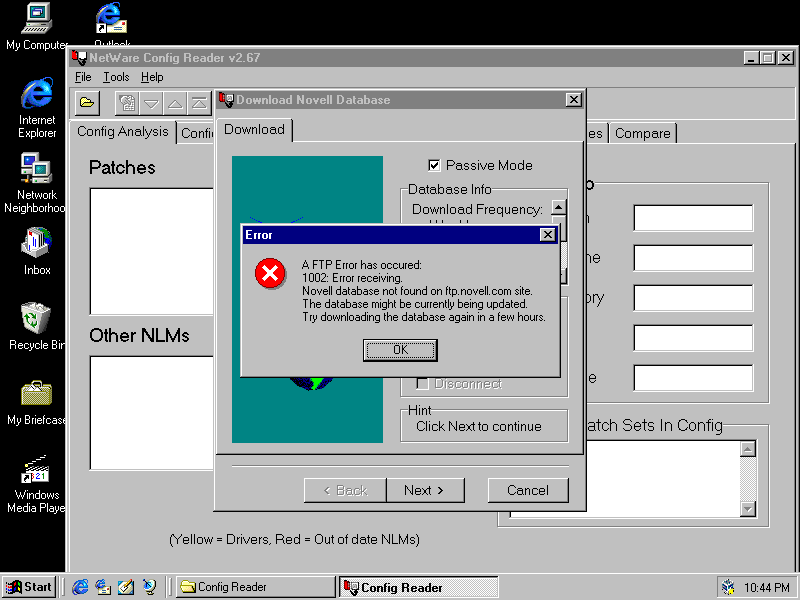Screen dimensions: 800x600
Task: Launch Internet Explorer from Quick Launch
Action: [80, 587]
